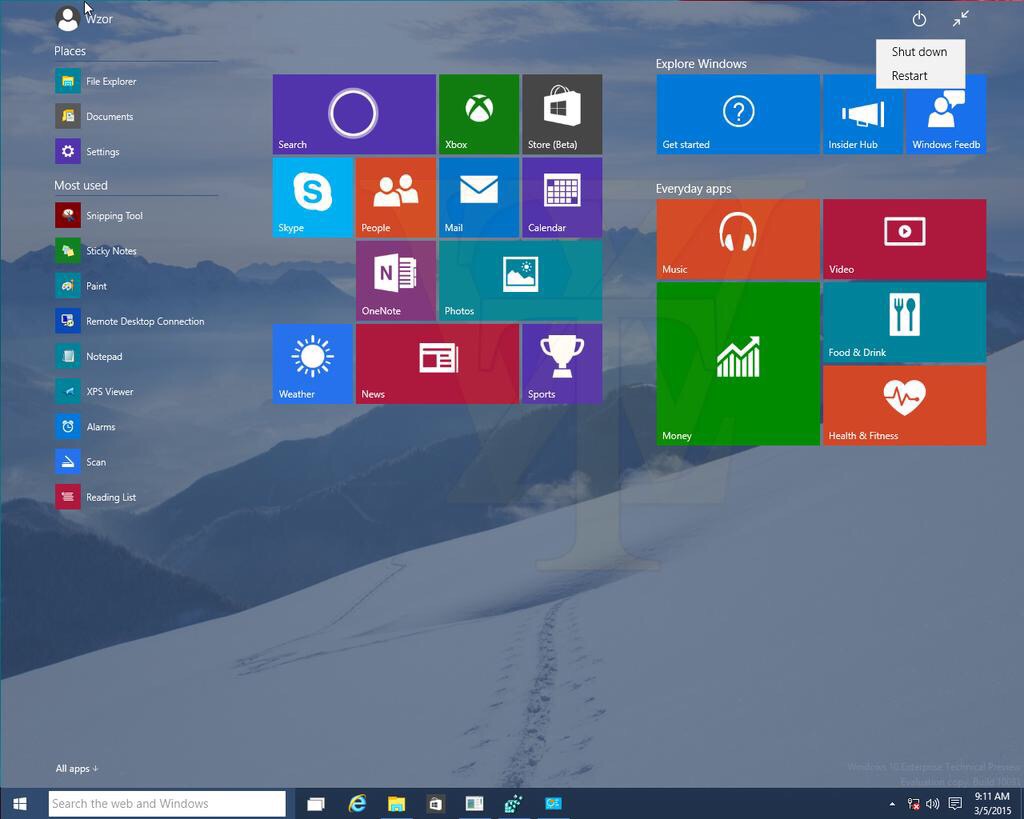Open the Calendar tile
The width and height of the screenshot is (1024, 819).
pyautogui.click(x=561, y=197)
